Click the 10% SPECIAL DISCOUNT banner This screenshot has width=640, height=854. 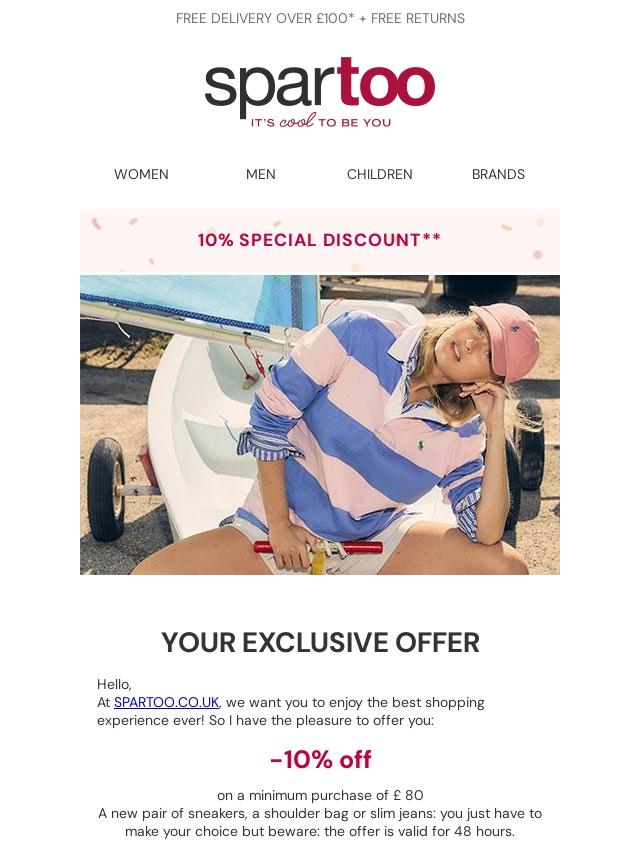point(320,240)
